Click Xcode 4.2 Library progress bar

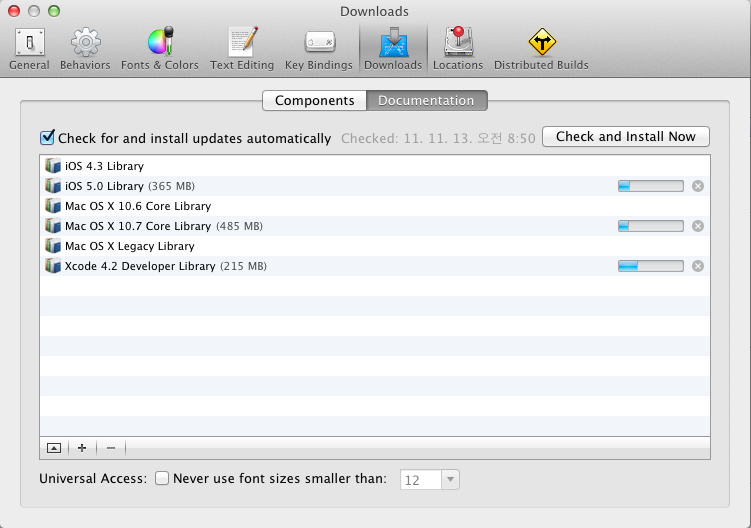[x=651, y=266]
